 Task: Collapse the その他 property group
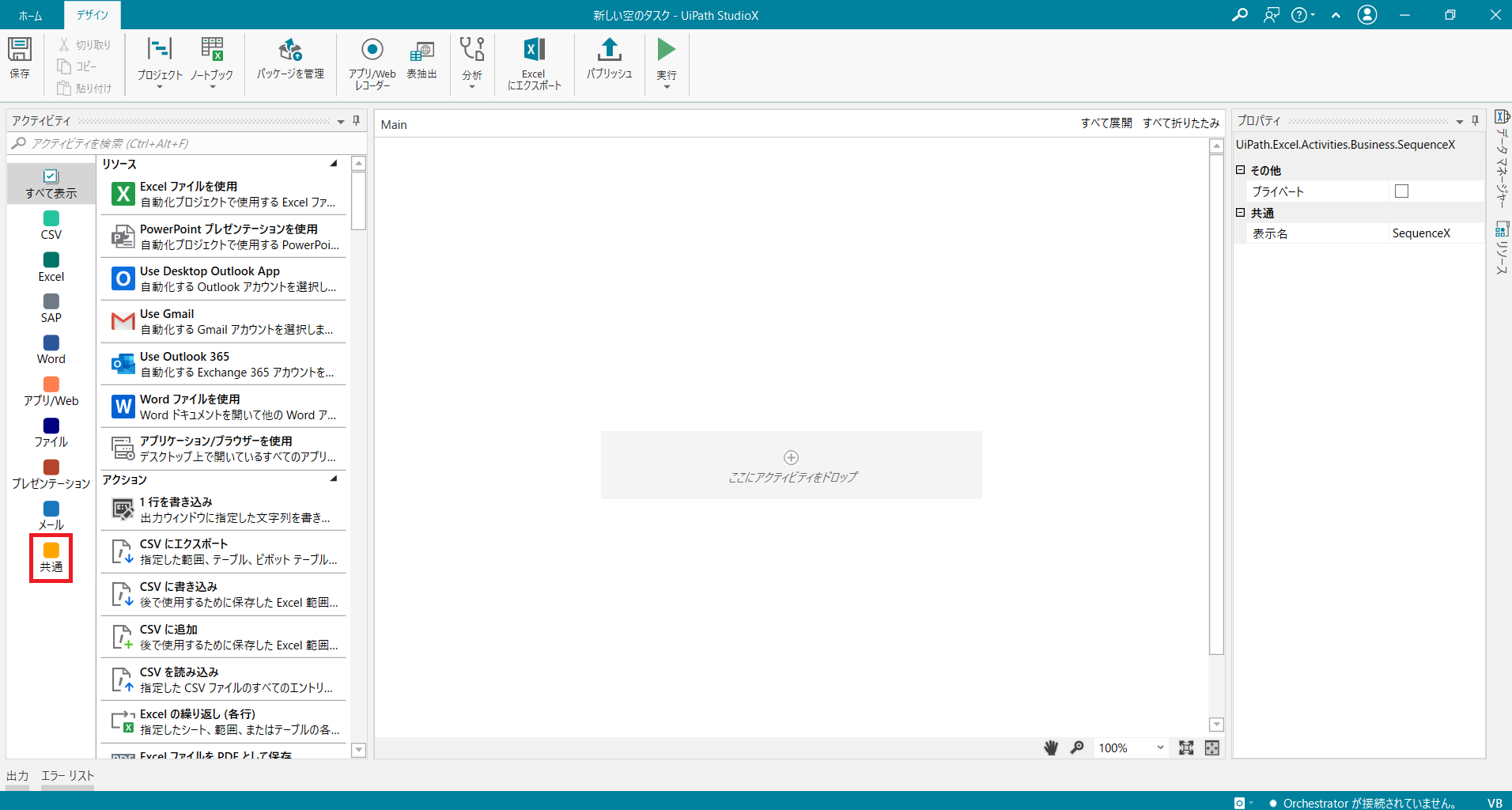click(x=1241, y=170)
